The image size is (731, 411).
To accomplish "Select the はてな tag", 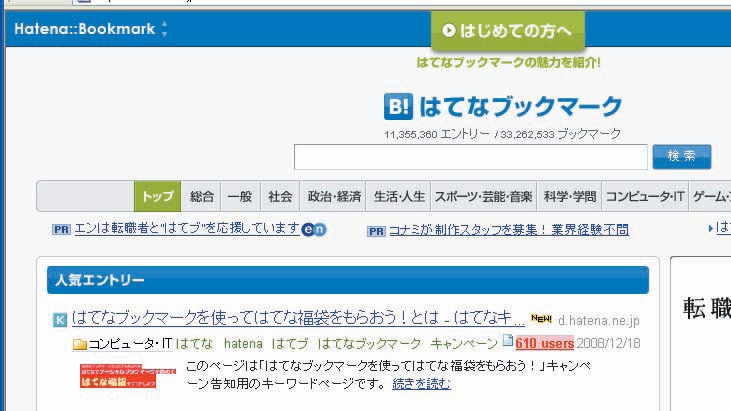I will tap(194, 344).
